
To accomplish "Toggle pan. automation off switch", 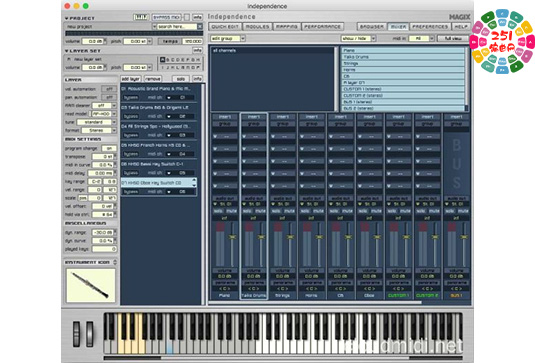I will point(109,97).
